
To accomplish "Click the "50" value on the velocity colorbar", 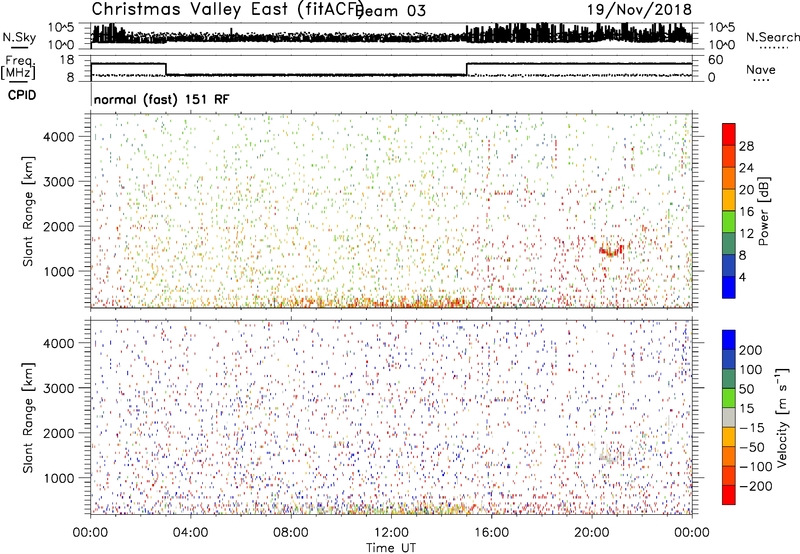I will click(746, 389).
